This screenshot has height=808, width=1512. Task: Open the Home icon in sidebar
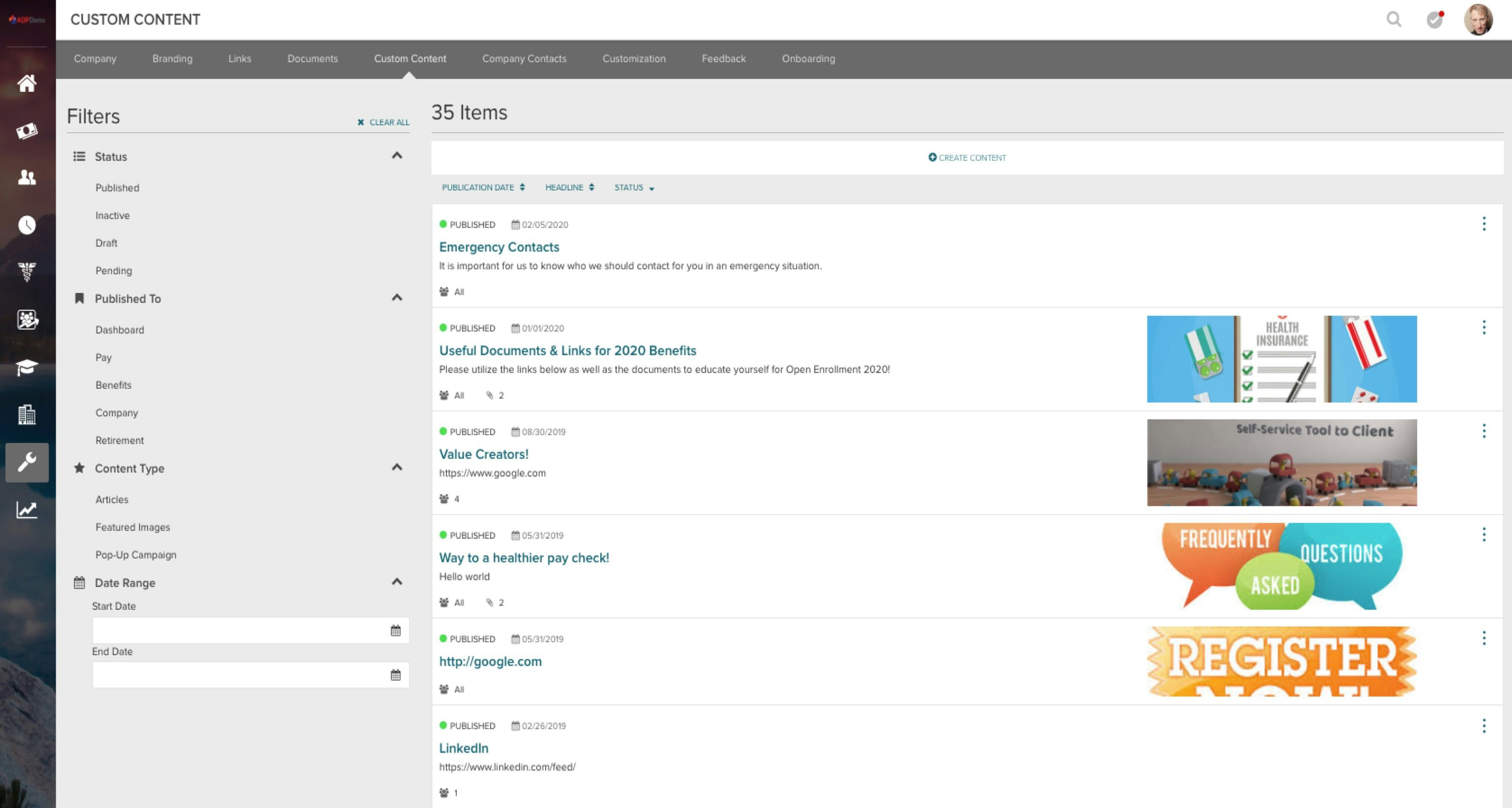tap(26, 83)
